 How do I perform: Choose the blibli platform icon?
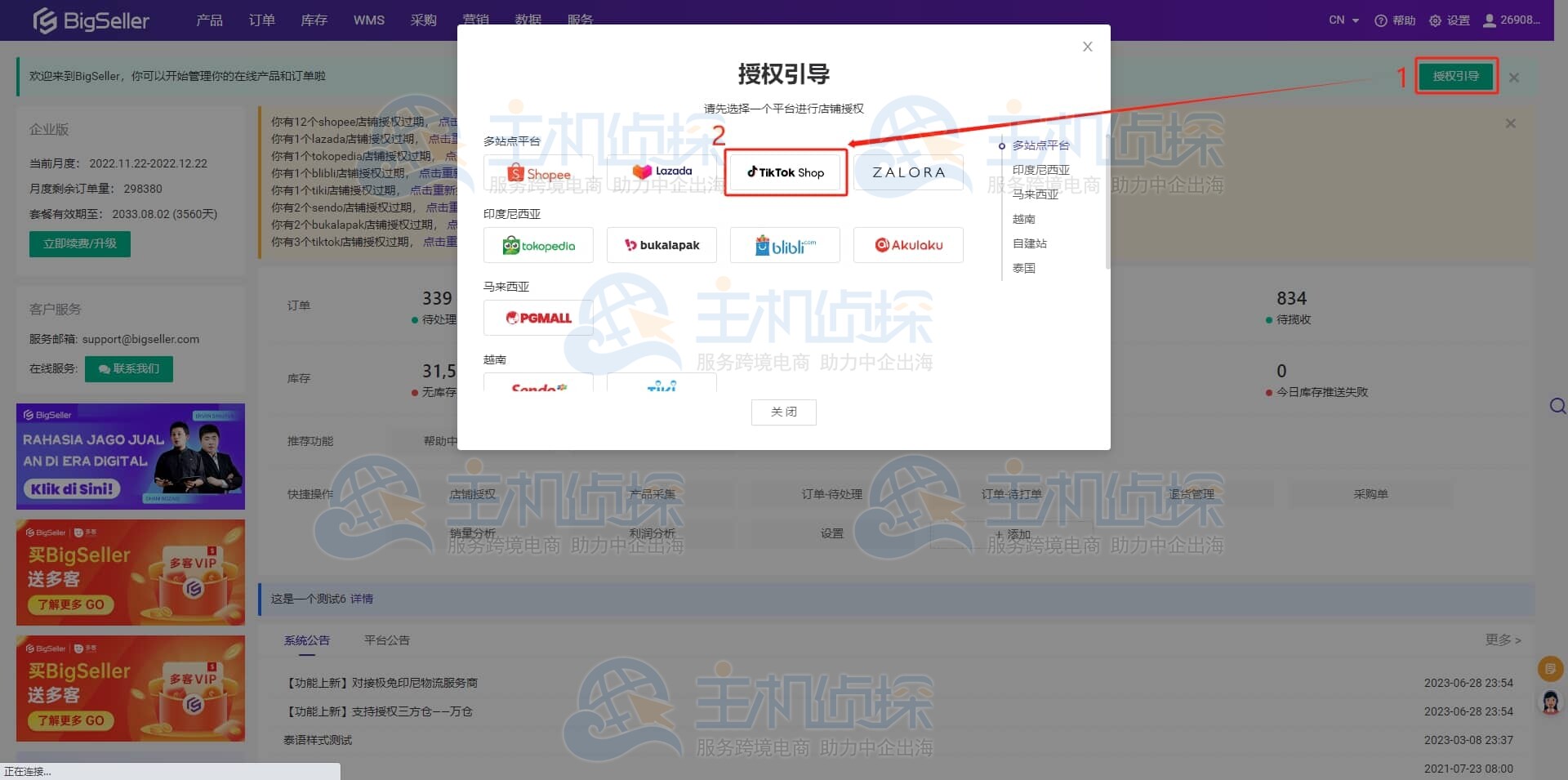pyautogui.click(x=784, y=244)
